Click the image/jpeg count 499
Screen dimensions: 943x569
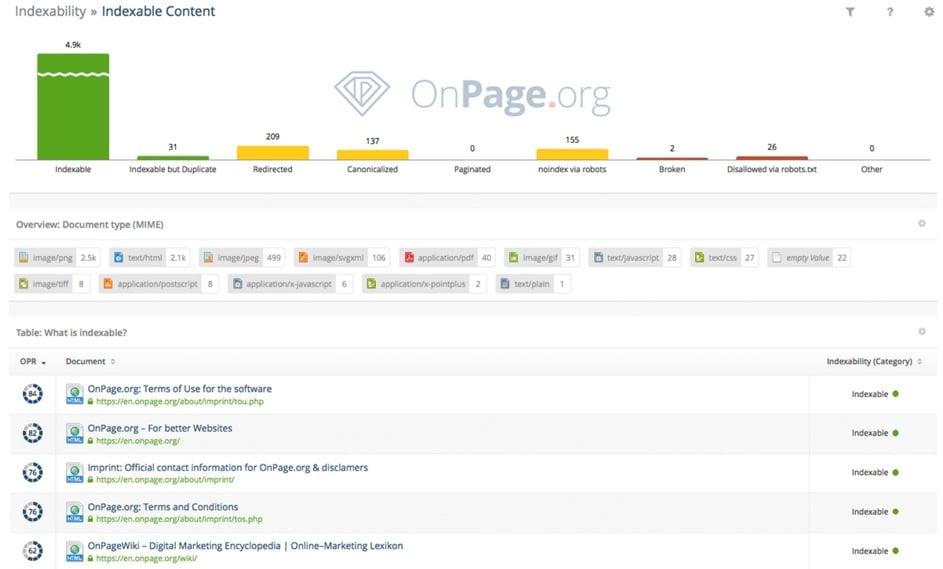click(274, 257)
